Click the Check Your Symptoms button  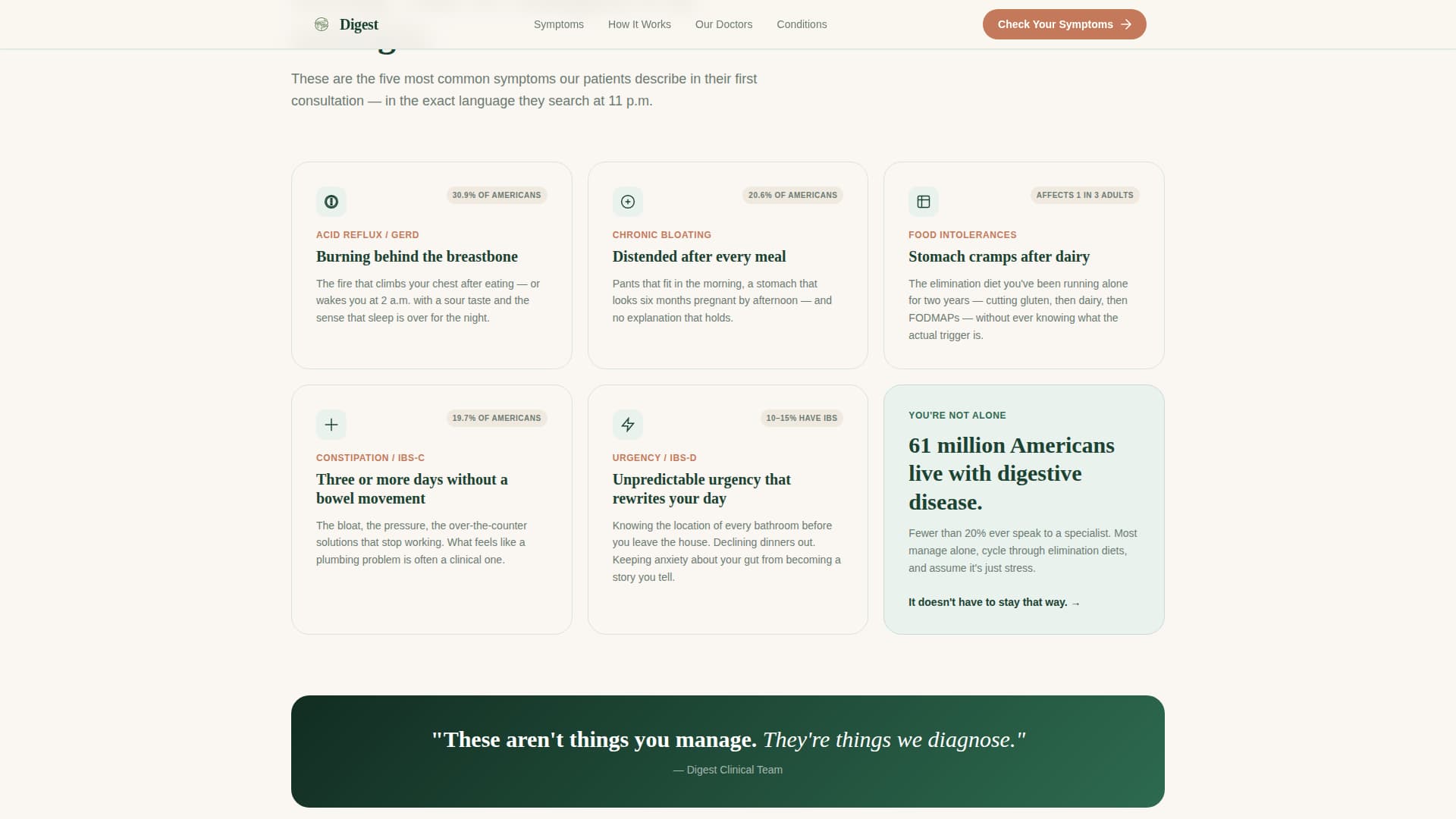(1064, 24)
